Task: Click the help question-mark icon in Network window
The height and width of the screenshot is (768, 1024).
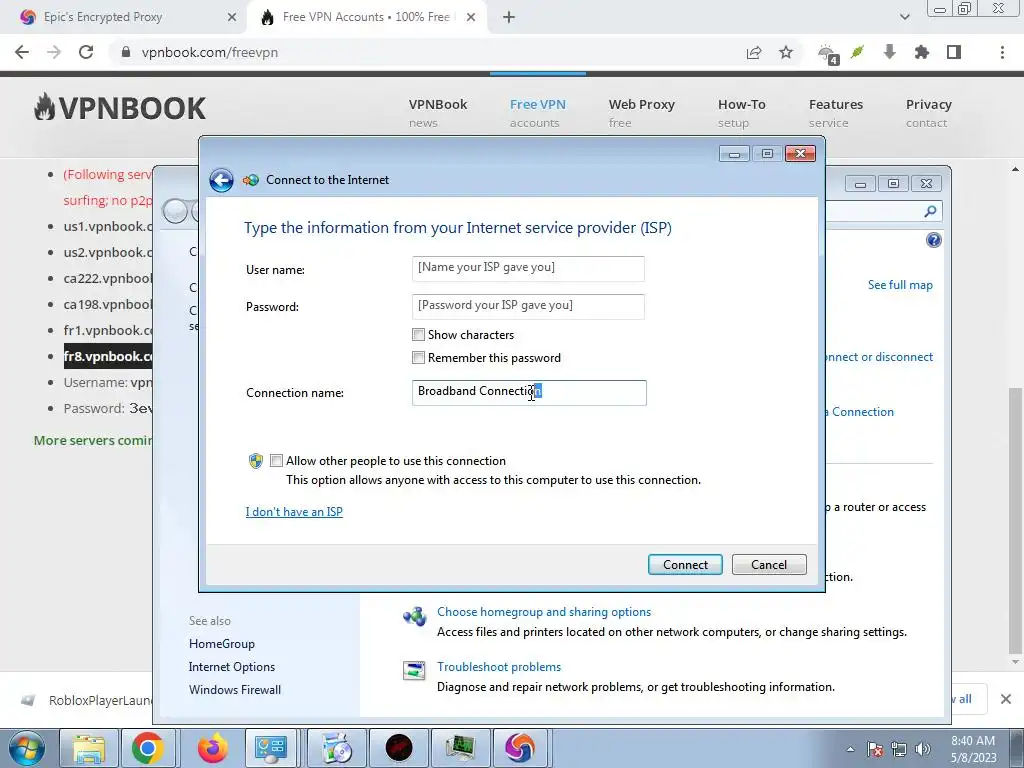Action: 933,240
